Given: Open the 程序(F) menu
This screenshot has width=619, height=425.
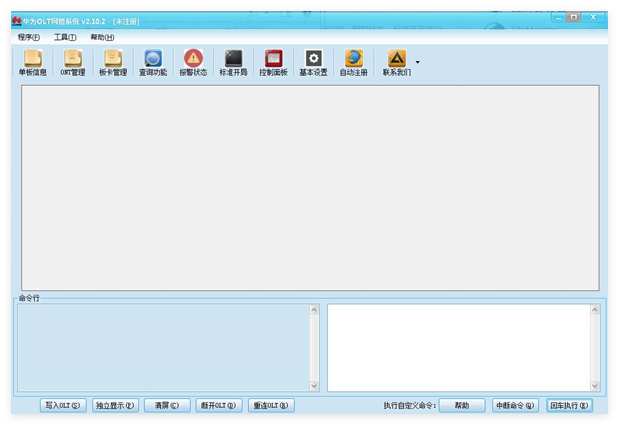Looking at the screenshot, I should (29, 37).
